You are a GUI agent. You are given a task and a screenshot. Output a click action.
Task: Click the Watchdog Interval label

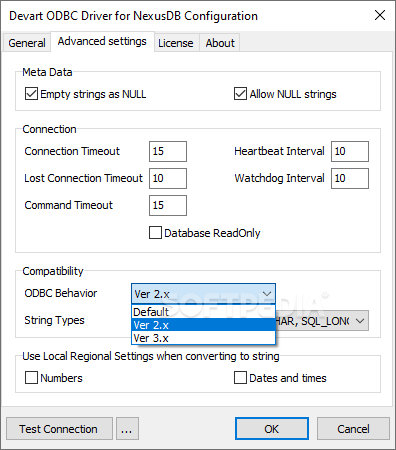point(279,178)
